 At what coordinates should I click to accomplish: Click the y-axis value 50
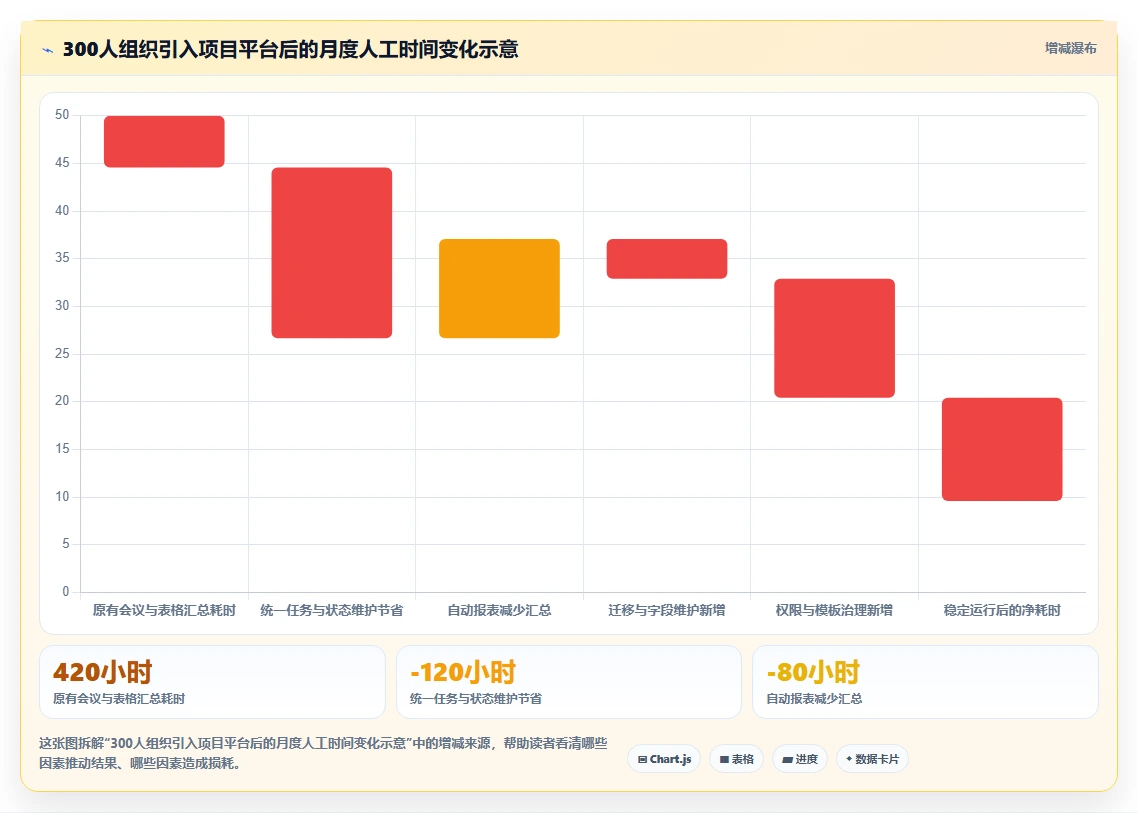point(62,115)
